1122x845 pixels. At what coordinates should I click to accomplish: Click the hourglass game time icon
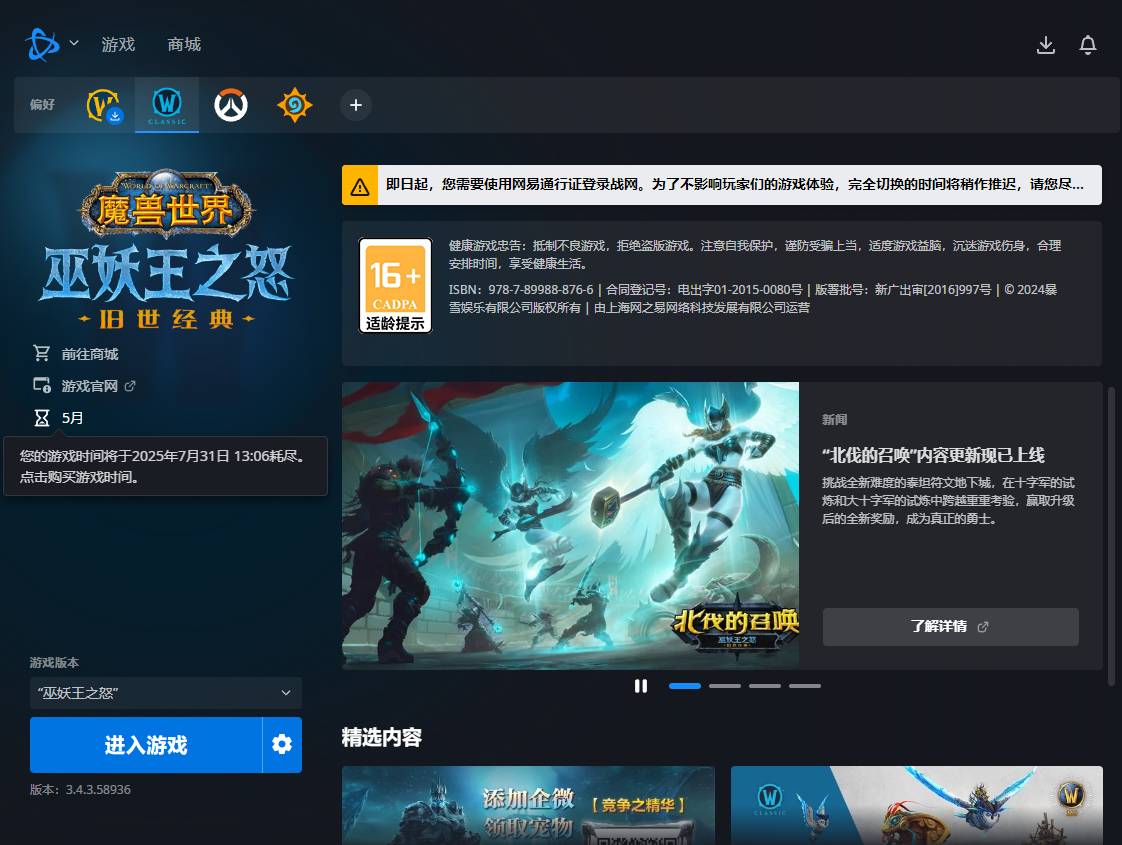click(x=42, y=418)
